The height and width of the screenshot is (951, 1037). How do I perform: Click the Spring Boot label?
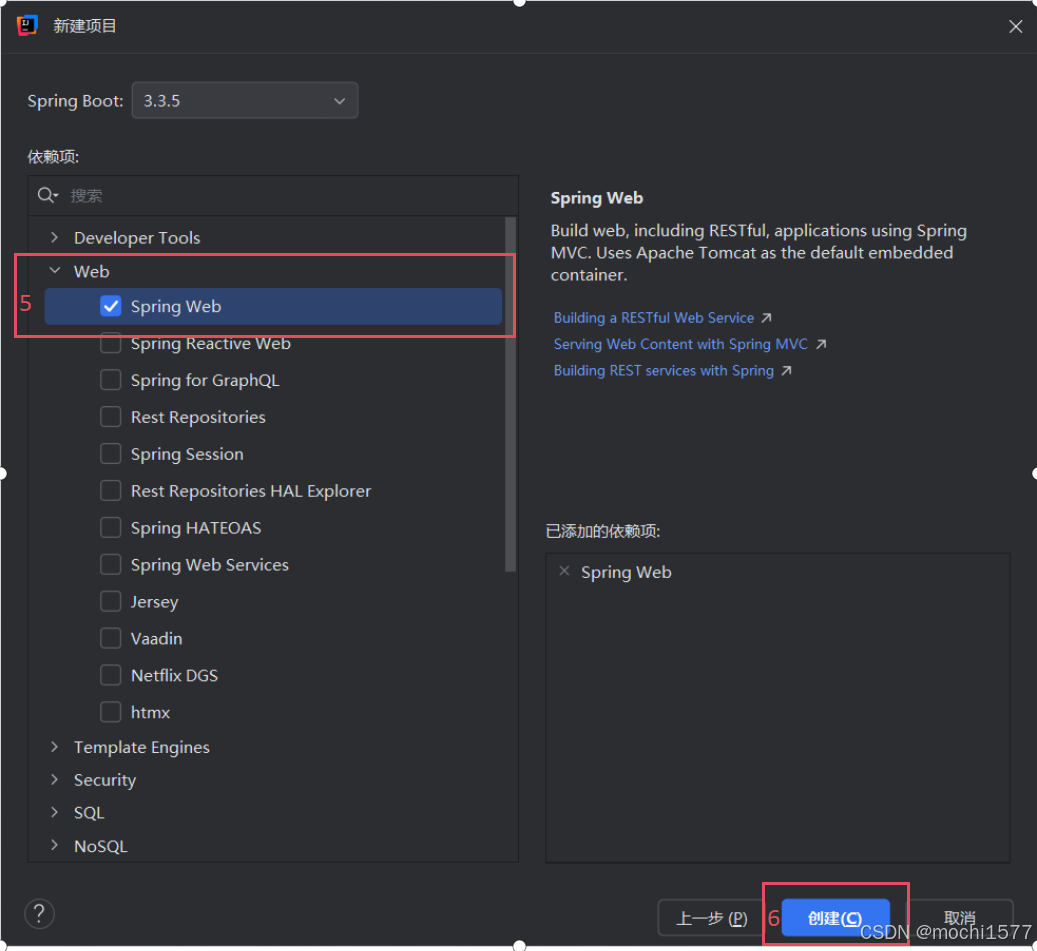click(75, 101)
